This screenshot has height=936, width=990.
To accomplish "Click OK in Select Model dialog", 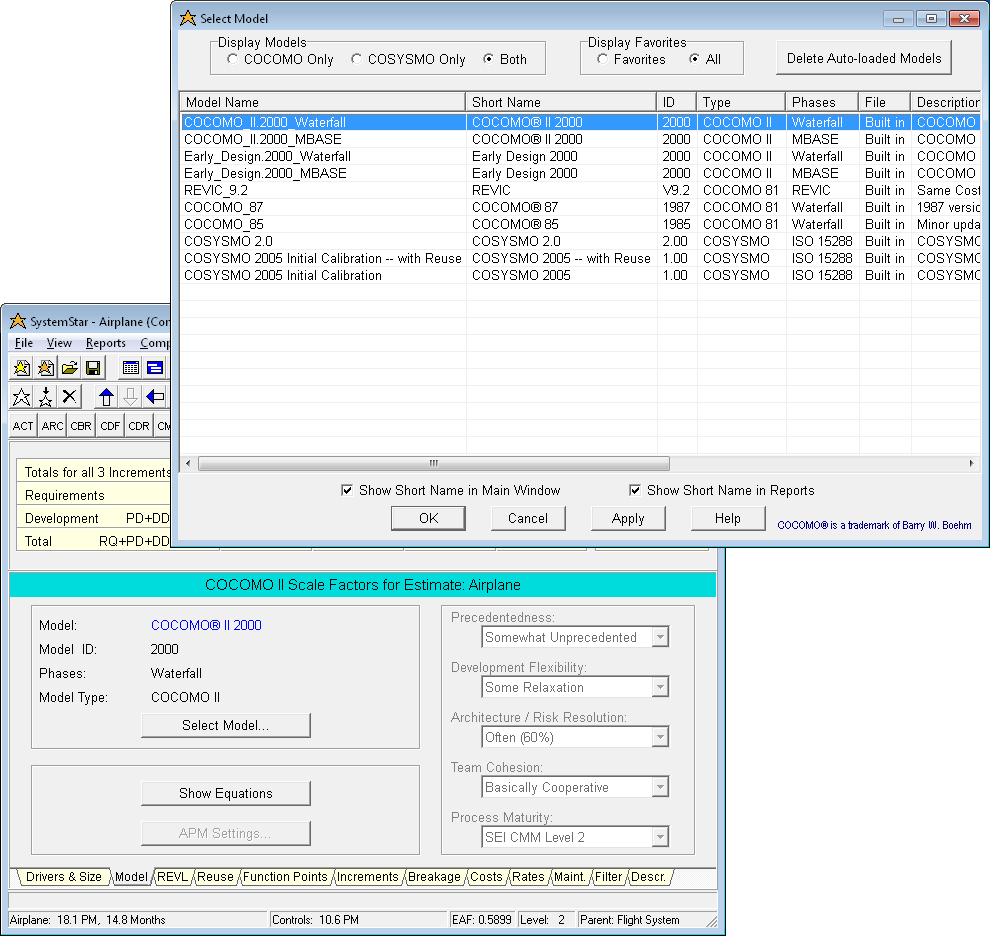I will coord(428,519).
